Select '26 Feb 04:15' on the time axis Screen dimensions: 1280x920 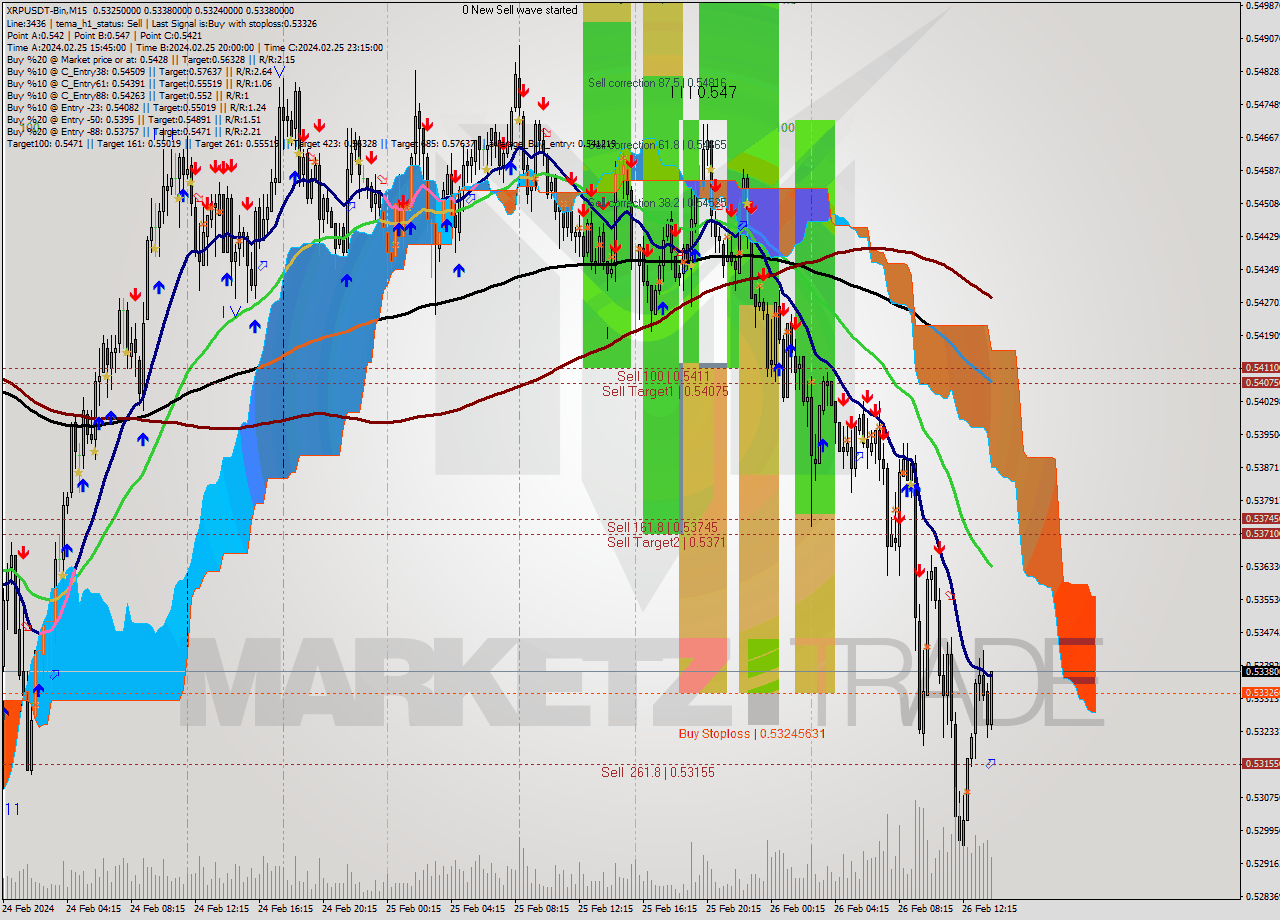coord(862,909)
